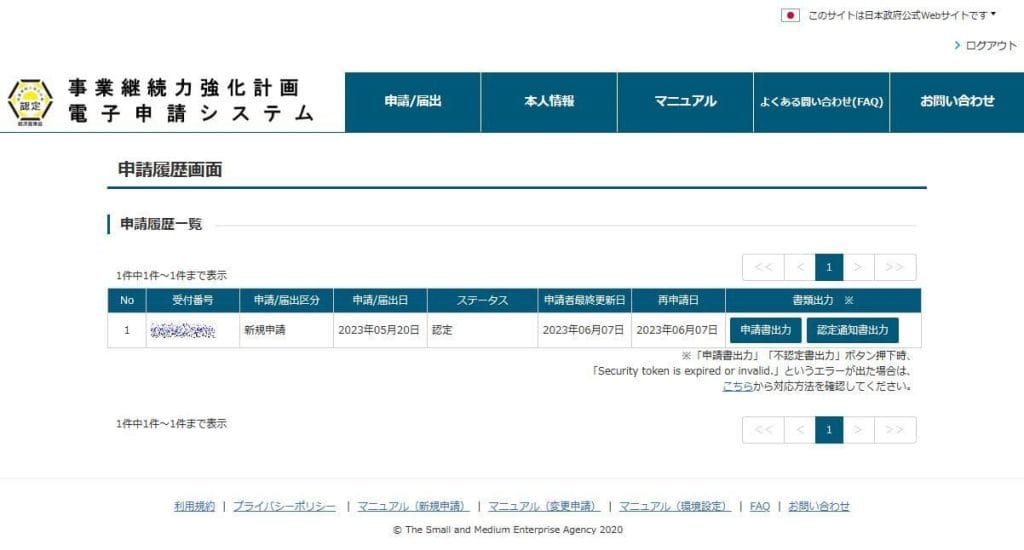1024x550 pixels.
Task: Open よくある問い合わせ(FAQ) menu item
Action: click(x=821, y=102)
